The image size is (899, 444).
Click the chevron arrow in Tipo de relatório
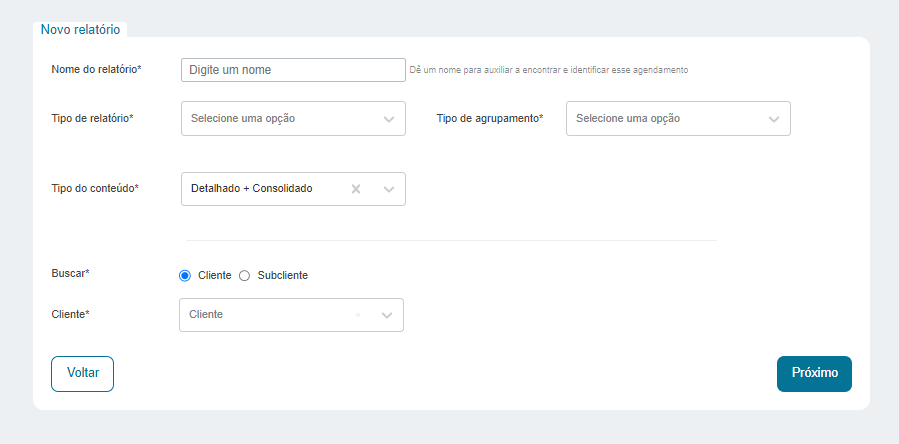[x=389, y=119]
